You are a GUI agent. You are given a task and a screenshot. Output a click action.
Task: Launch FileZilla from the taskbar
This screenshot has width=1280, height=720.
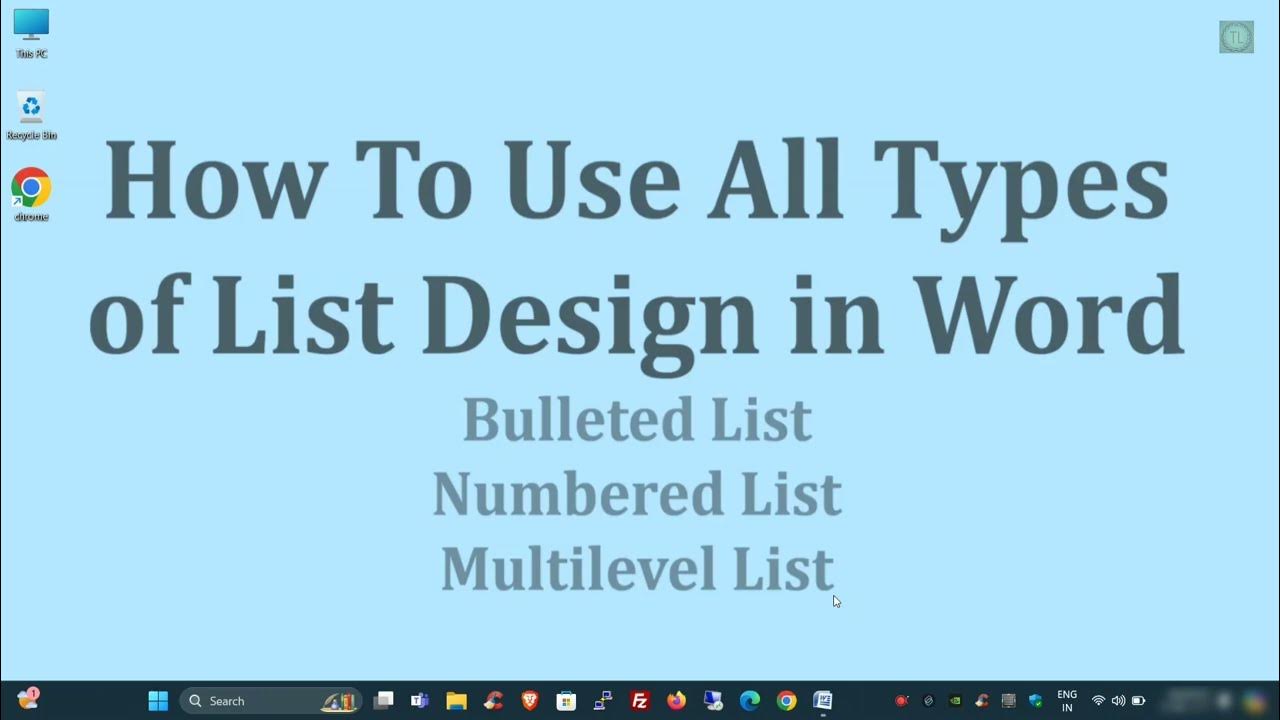coord(640,701)
